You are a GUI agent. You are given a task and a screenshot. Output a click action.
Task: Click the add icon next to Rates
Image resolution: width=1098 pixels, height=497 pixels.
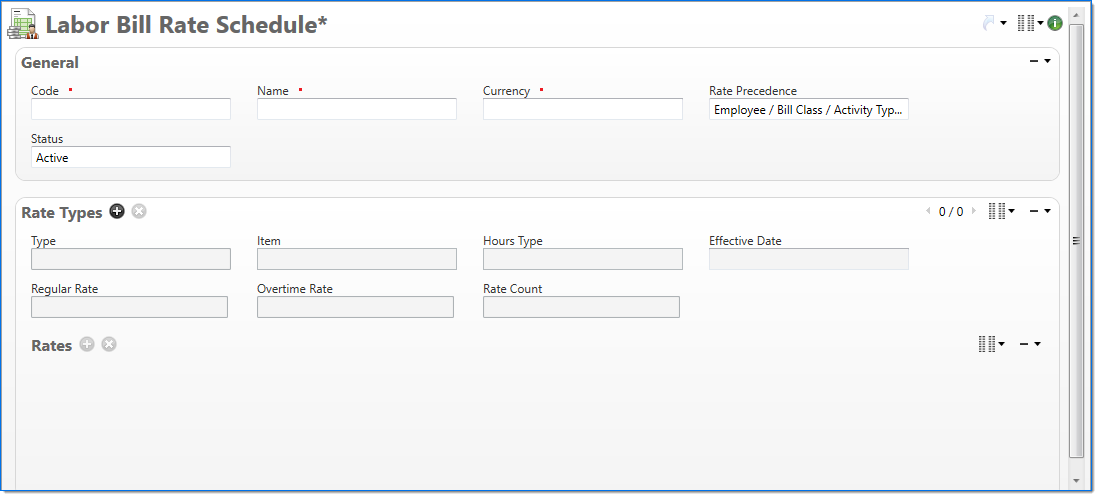coord(87,344)
